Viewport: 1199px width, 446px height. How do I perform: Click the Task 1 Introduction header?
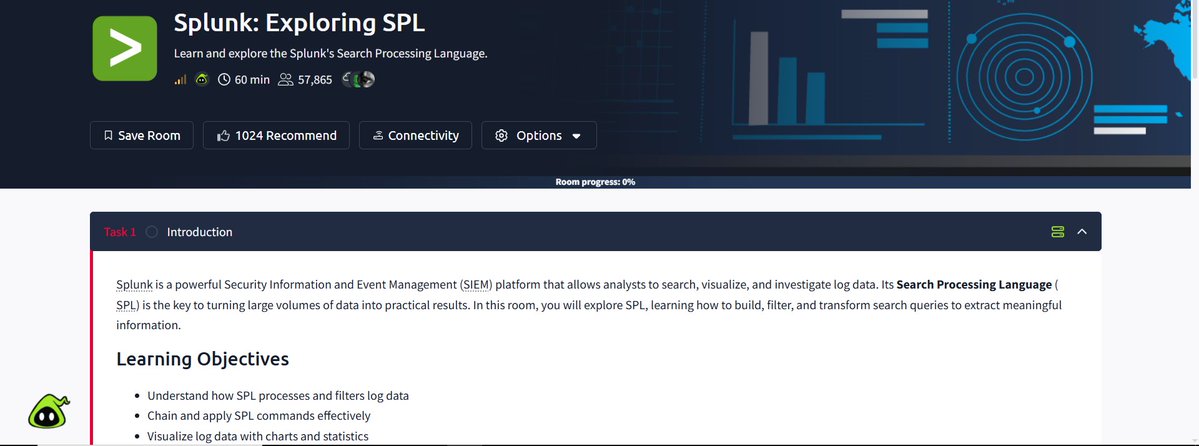[596, 232]
